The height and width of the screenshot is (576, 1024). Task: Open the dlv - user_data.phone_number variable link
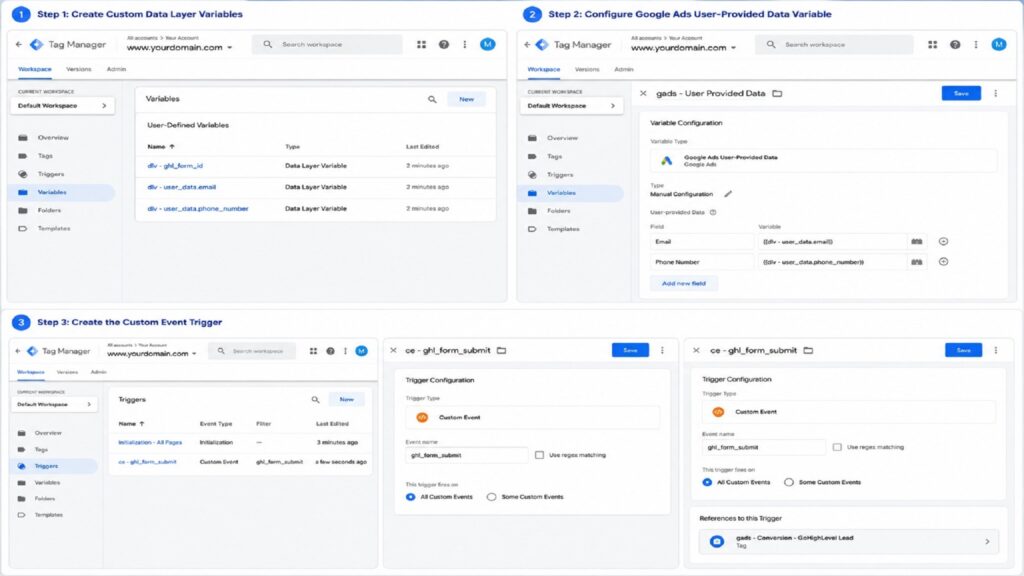click(x=198, y=208)
